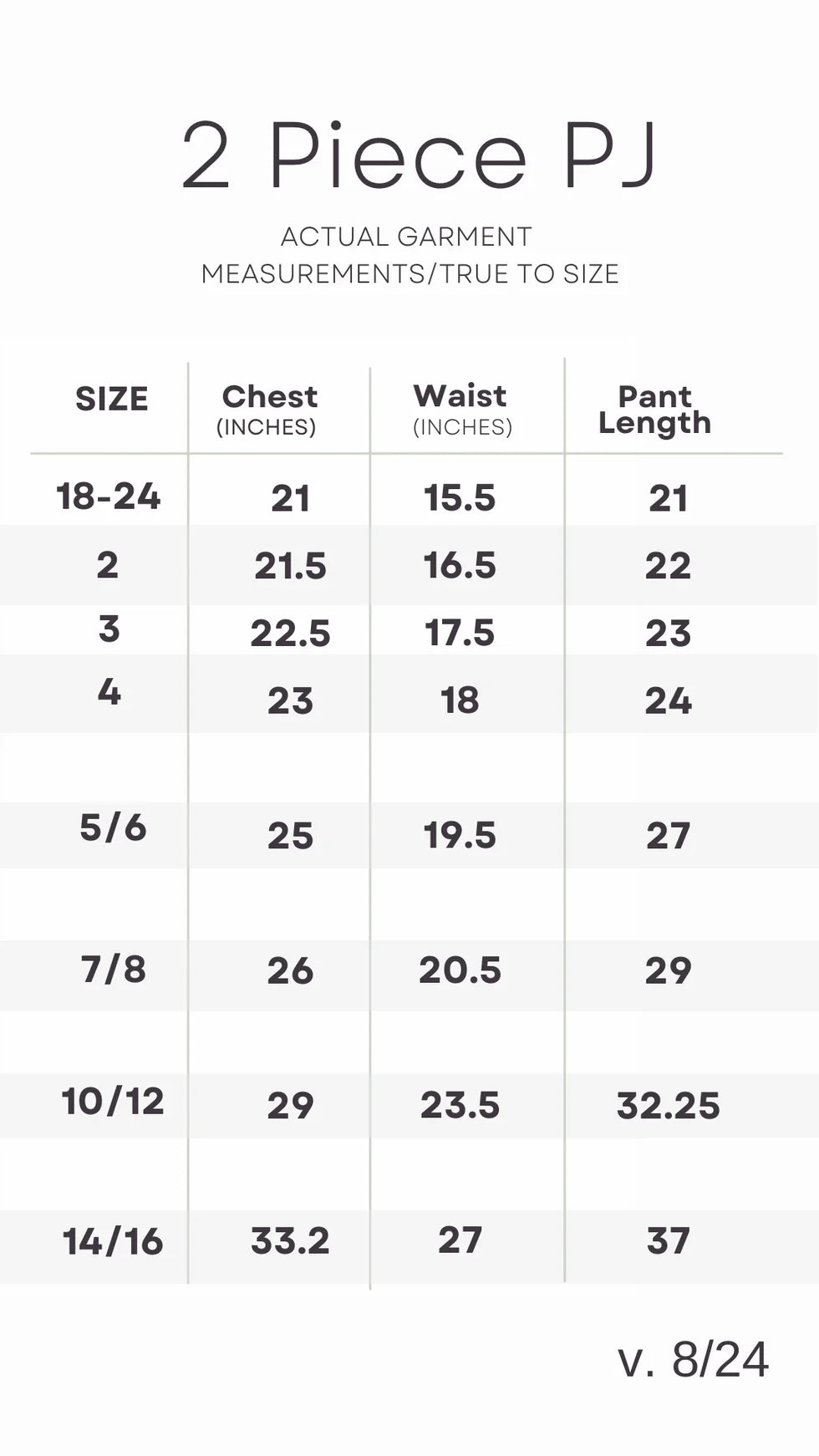This screenshot has height=1456, width=819.
Task: Click chest value 22.5 for size 3
Action: (290, 634)
